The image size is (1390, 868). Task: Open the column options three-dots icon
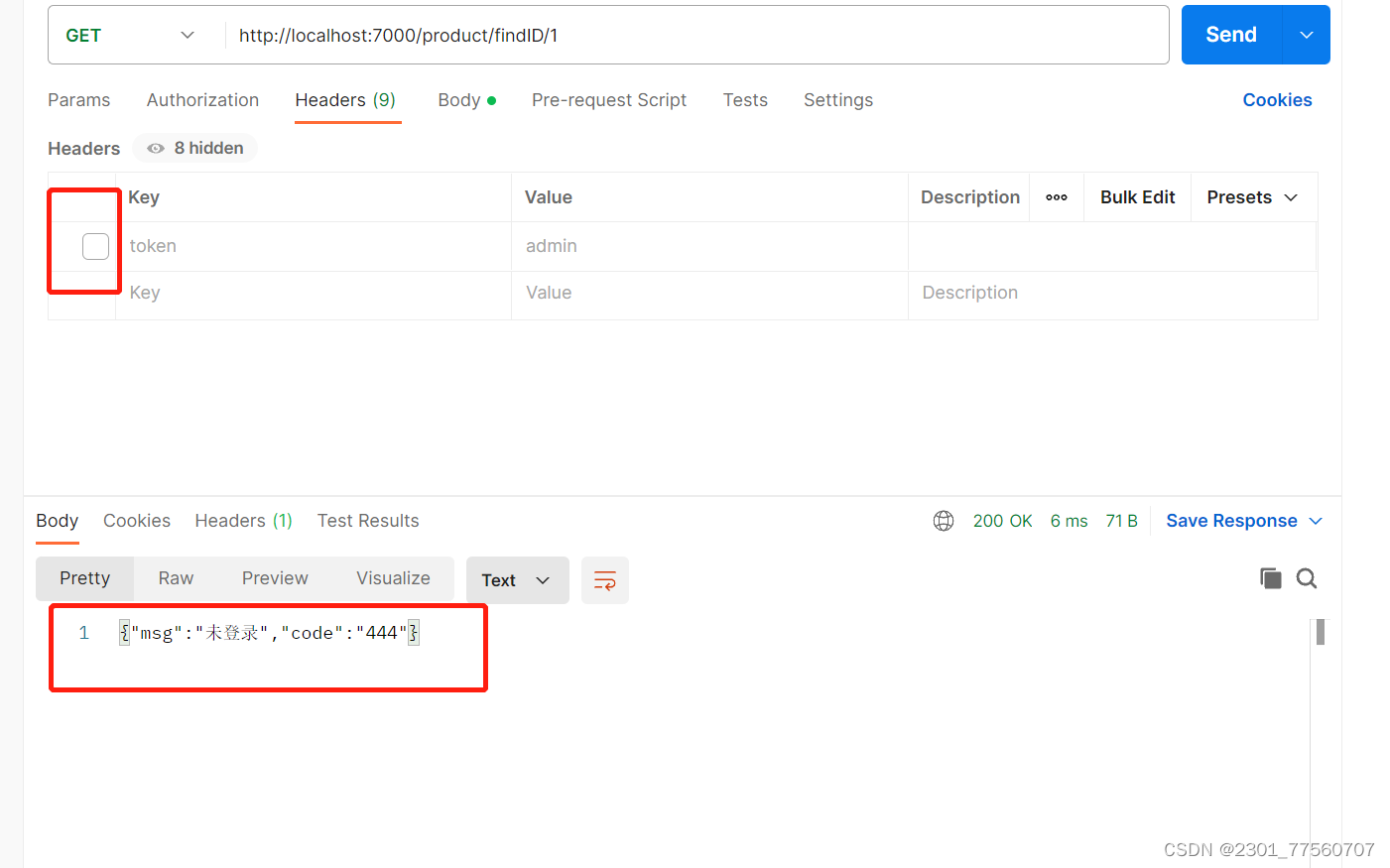tap(1057, 197)
